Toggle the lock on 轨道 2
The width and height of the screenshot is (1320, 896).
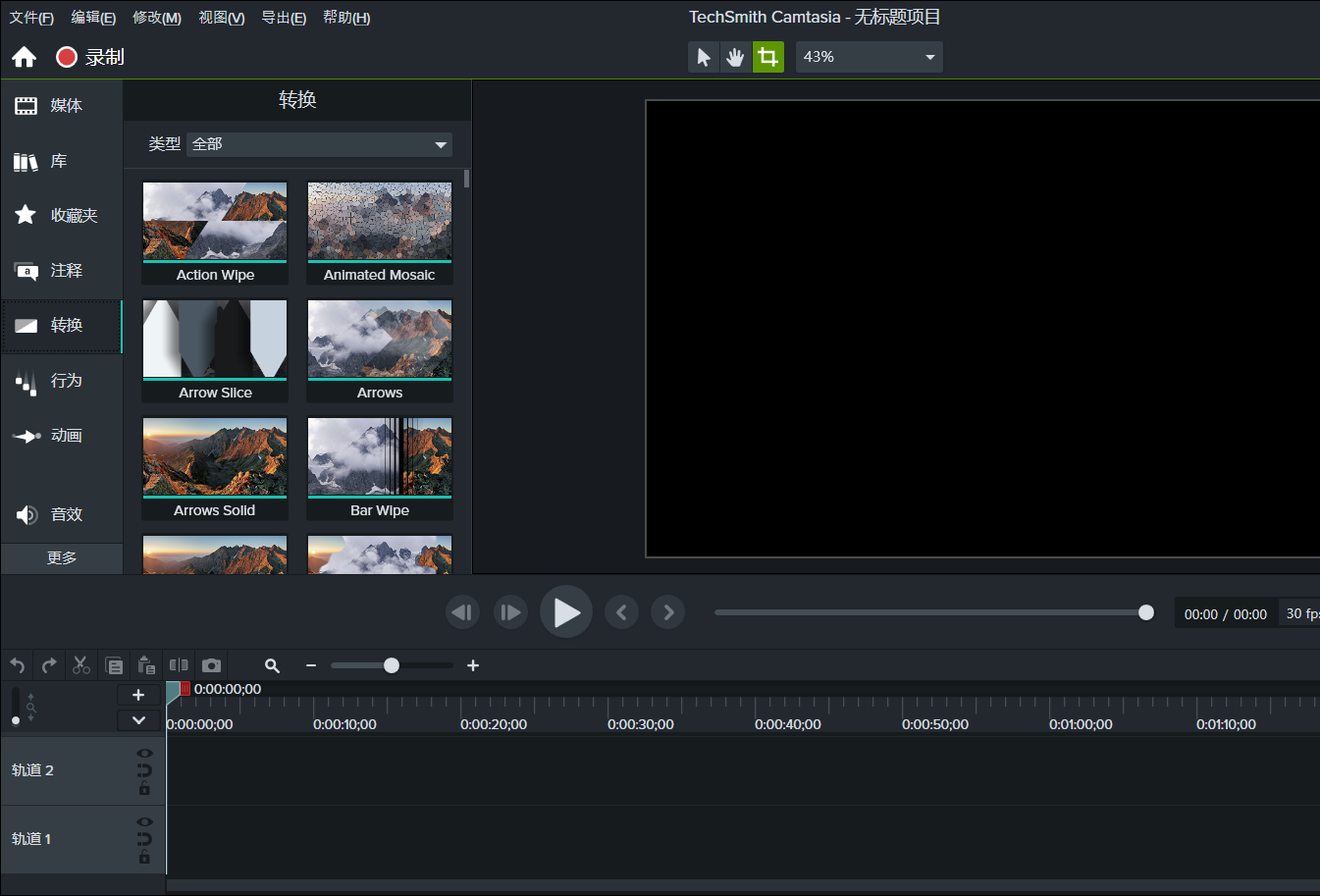pos(144,787)
